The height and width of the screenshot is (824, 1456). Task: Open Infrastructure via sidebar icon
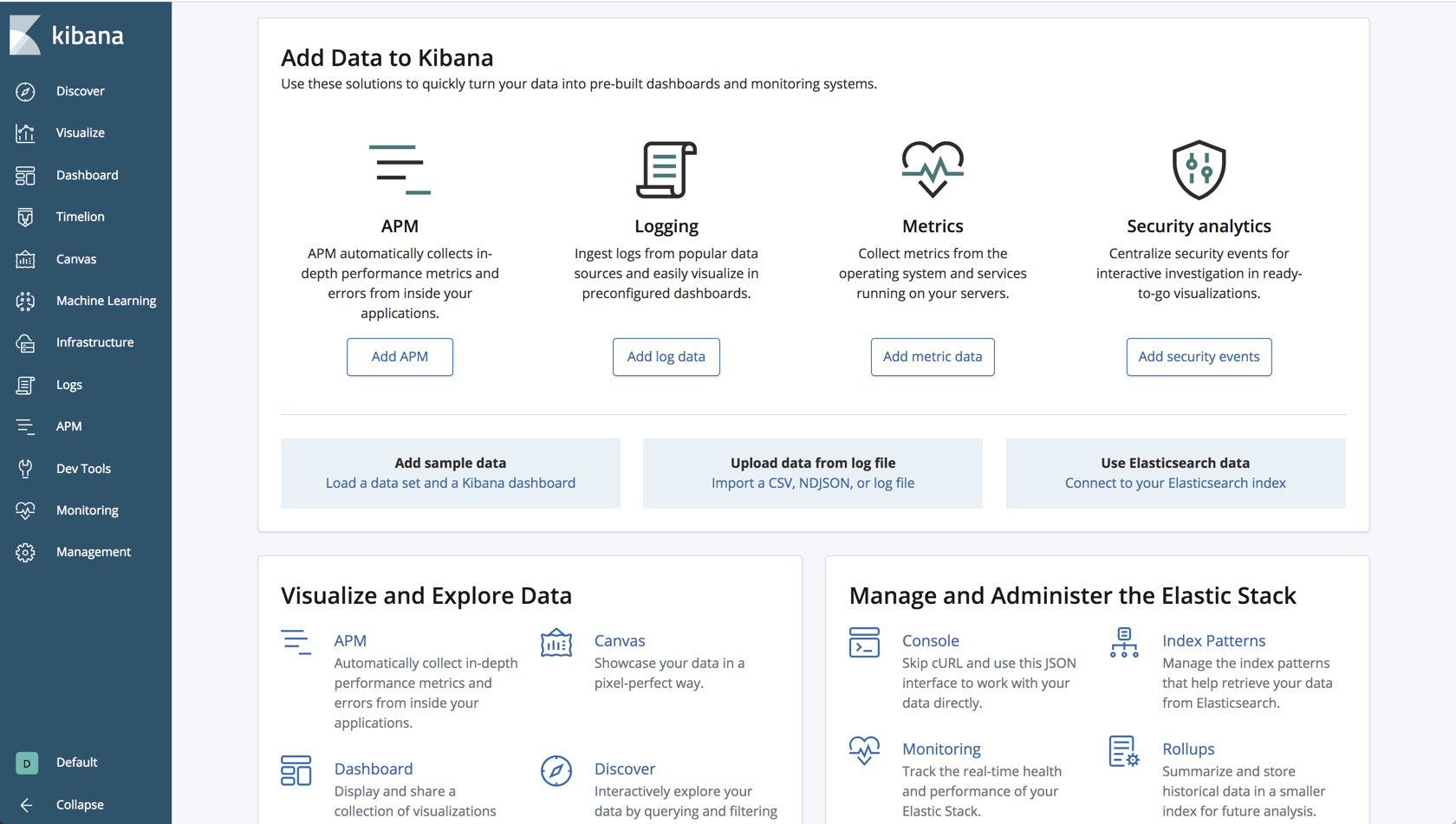coord(25,342)
